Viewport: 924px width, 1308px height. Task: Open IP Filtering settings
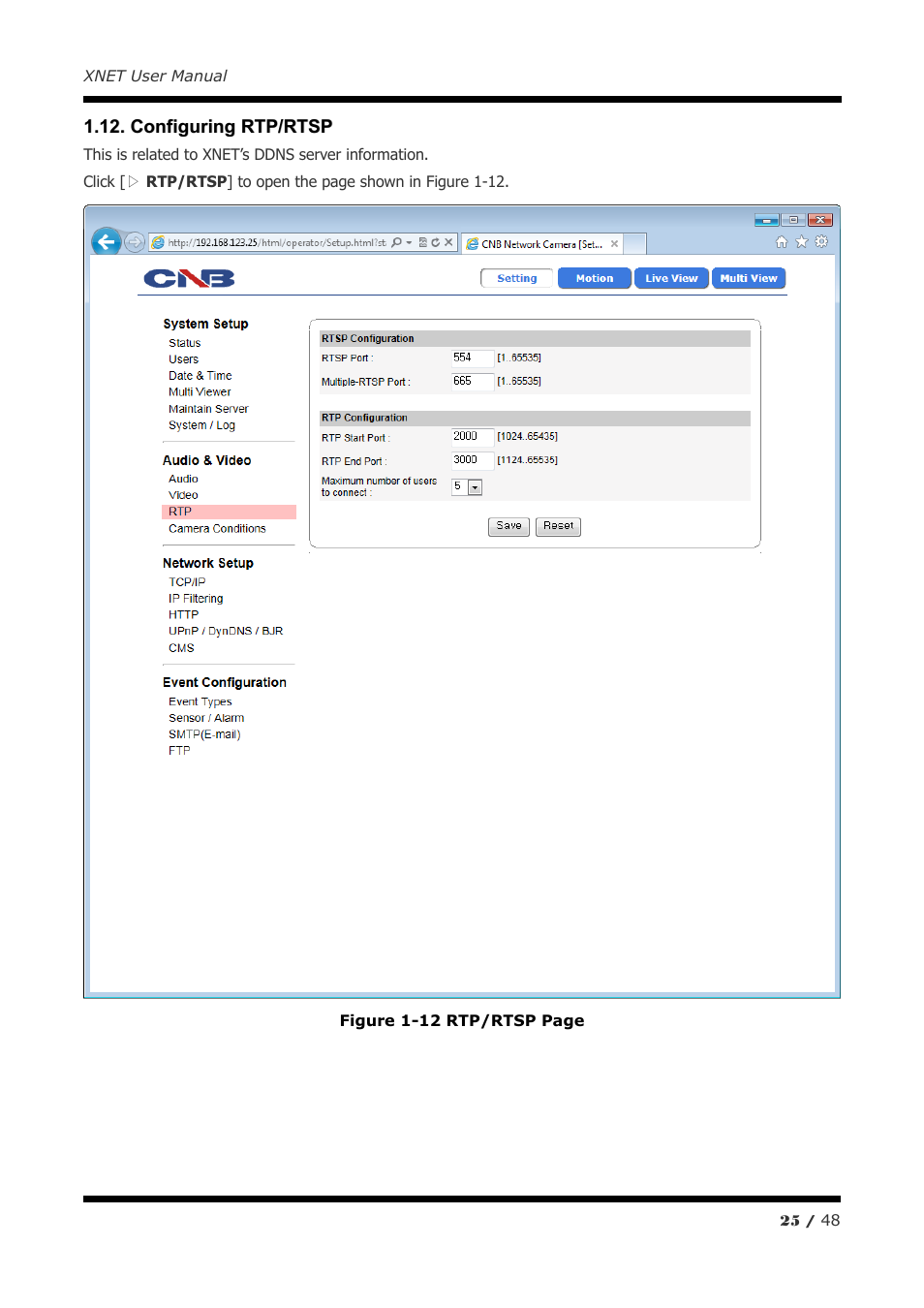click(196, 599)
